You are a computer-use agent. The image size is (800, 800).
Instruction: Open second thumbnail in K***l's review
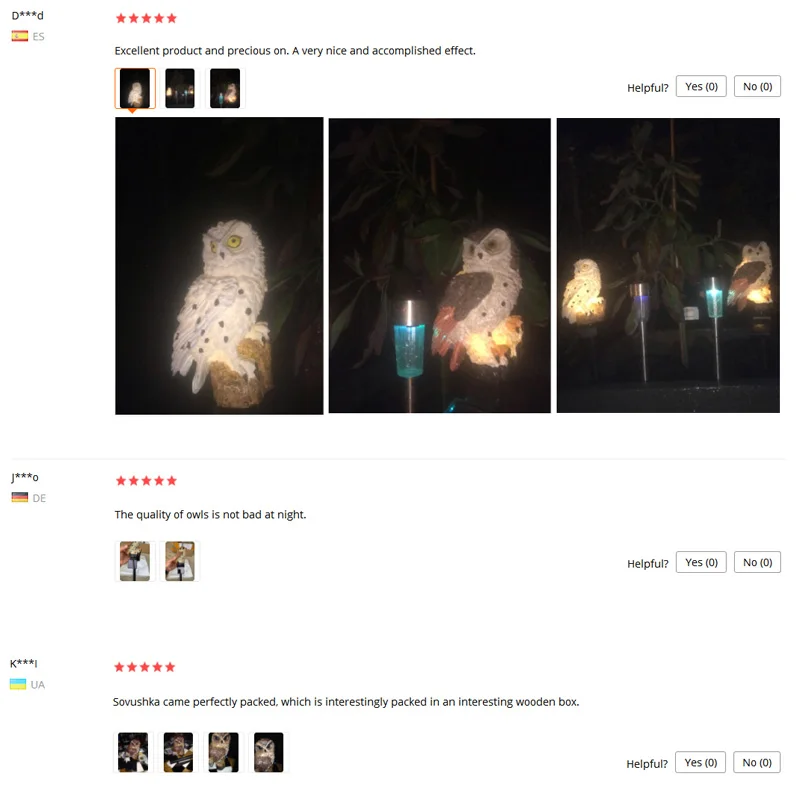(178, 753)
